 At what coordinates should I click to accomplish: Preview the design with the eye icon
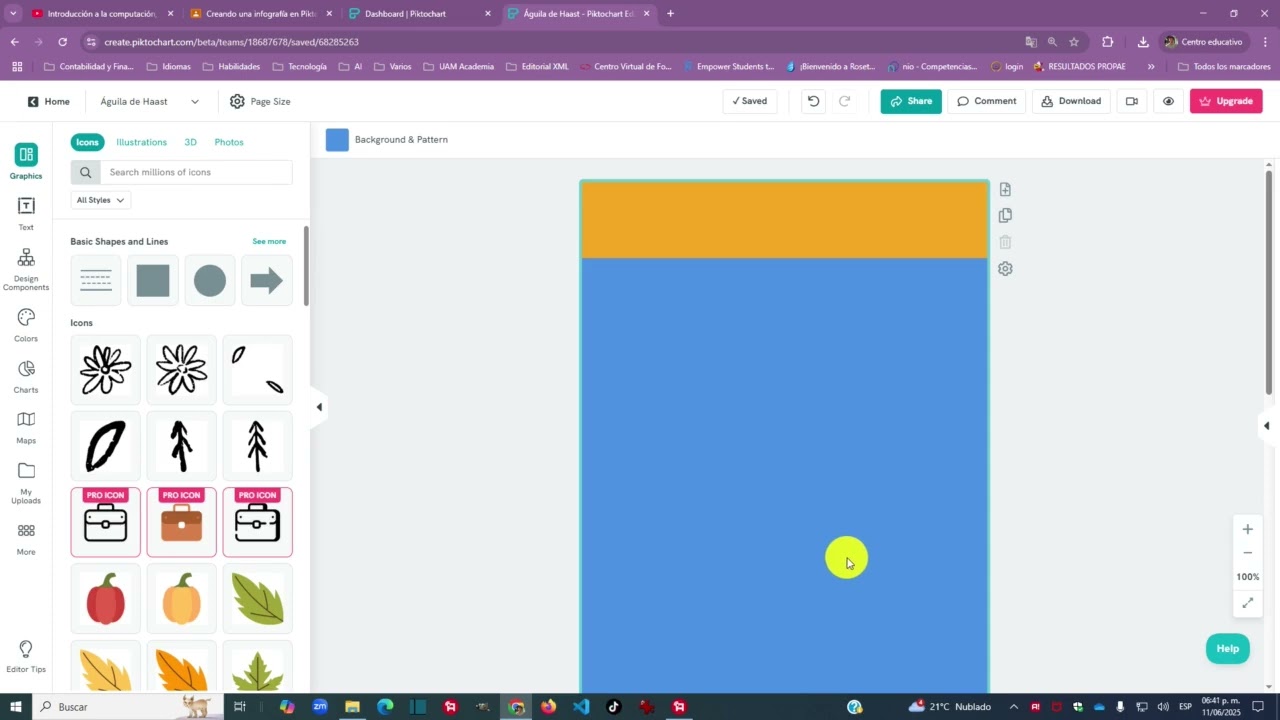(x=1168, y=101)
